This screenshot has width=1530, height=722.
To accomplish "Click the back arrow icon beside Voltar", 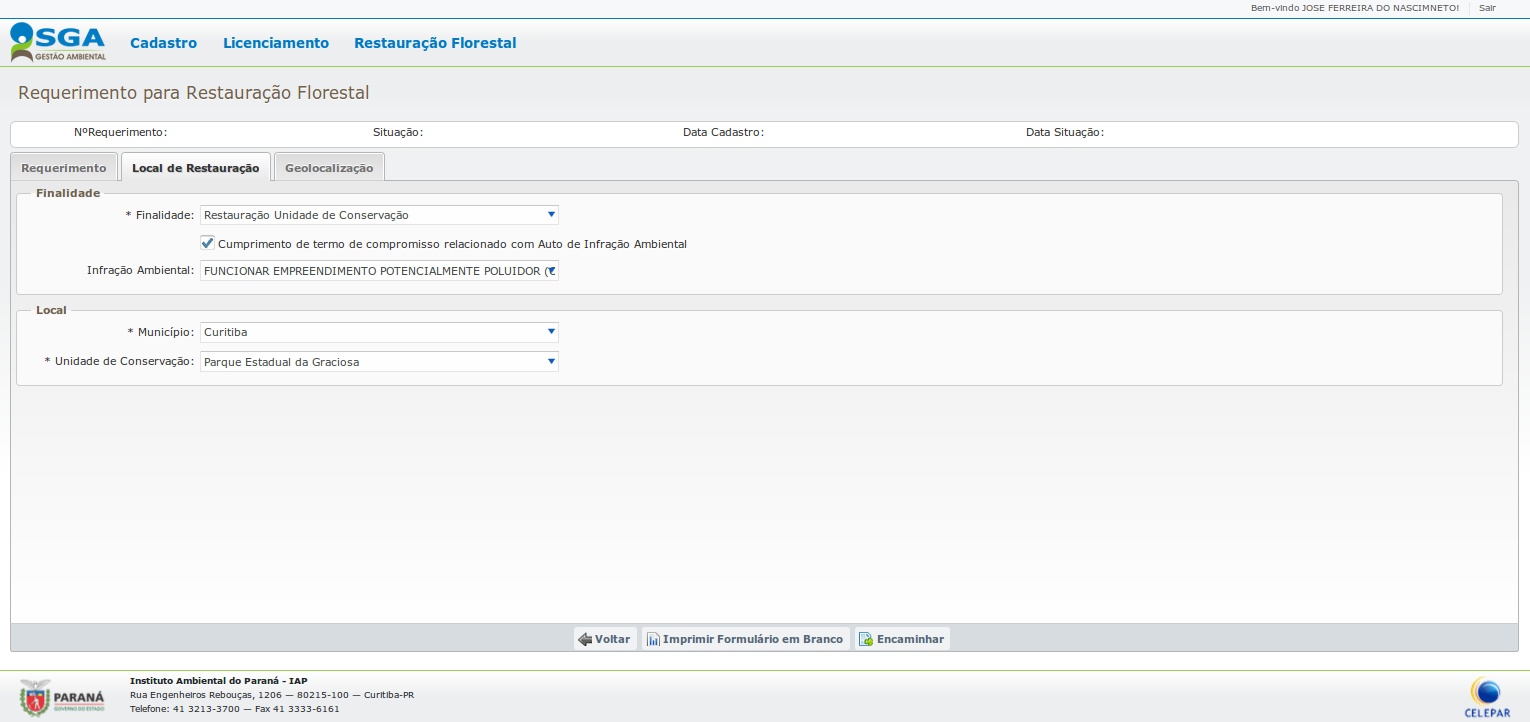I will tap(585, 639).
